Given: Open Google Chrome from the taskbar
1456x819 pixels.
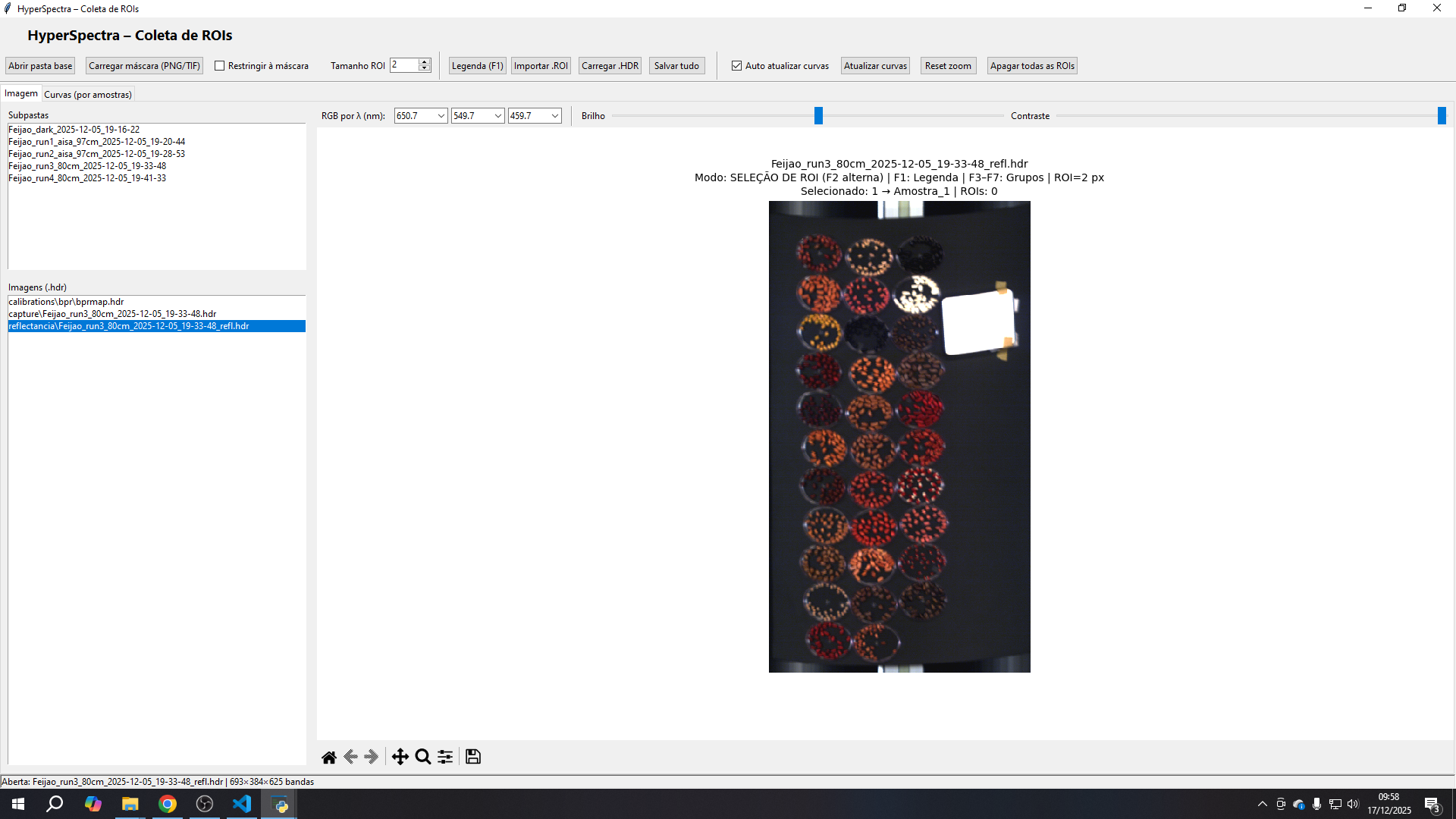Looking at the screenshot, I should coord(168,804).
